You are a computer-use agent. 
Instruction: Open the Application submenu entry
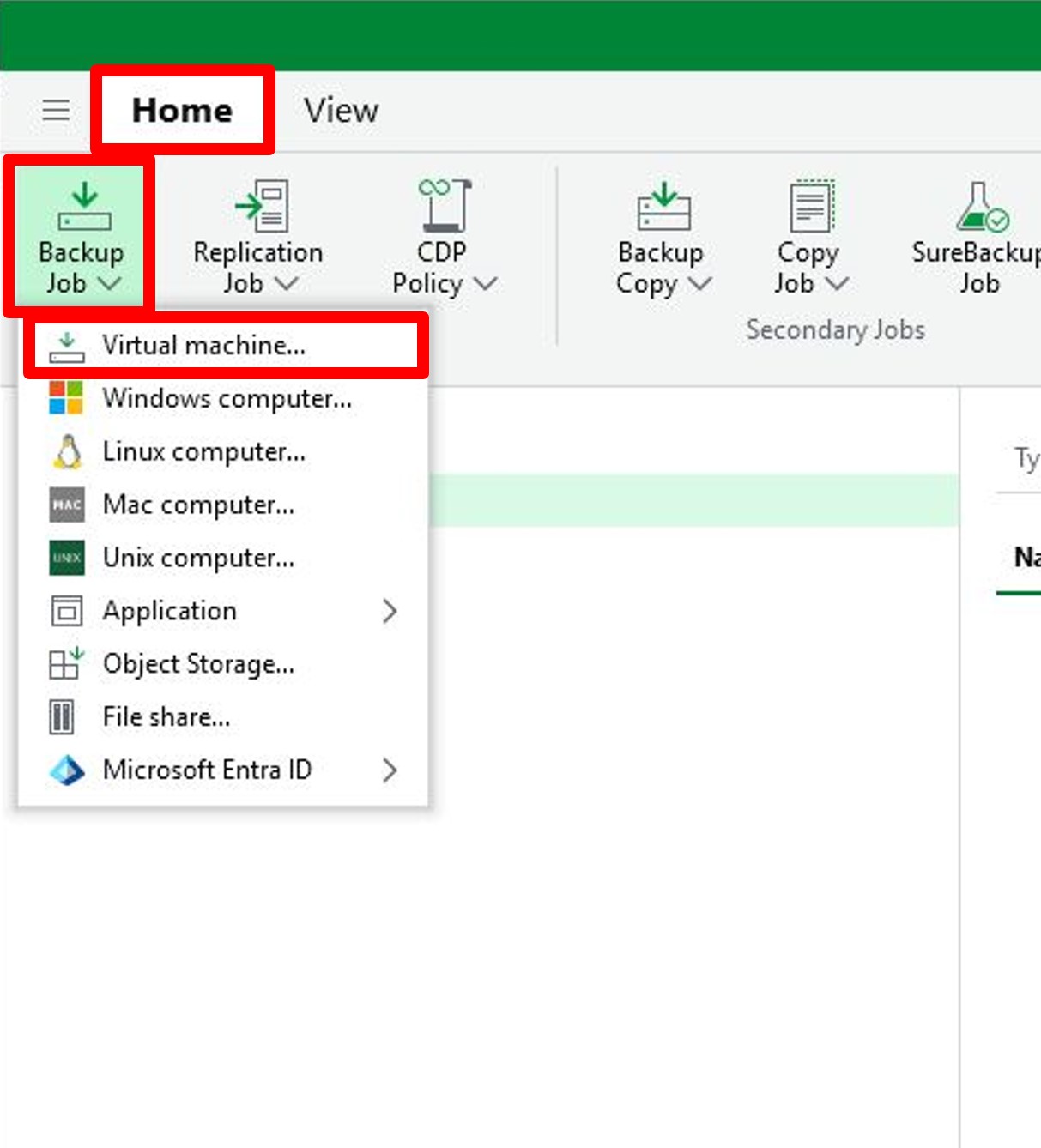[223, 611]
